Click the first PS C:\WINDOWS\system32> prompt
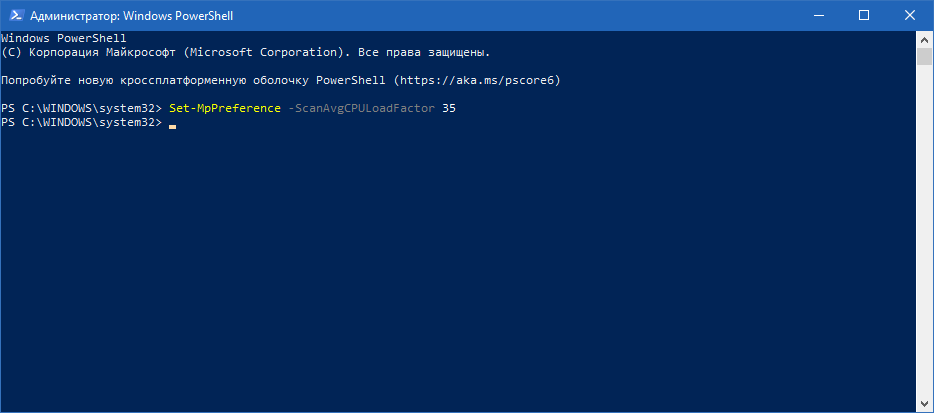 pyautogui.click(x=82, y=107)
